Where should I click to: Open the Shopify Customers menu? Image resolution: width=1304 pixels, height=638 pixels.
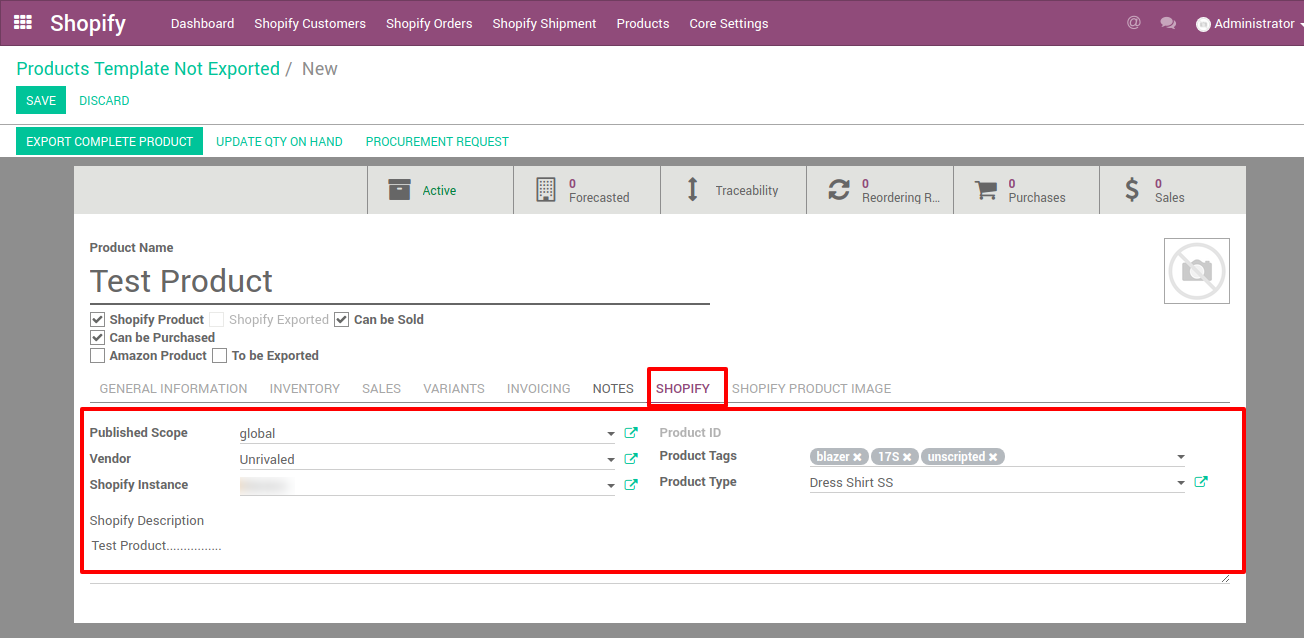coord(310,23)
